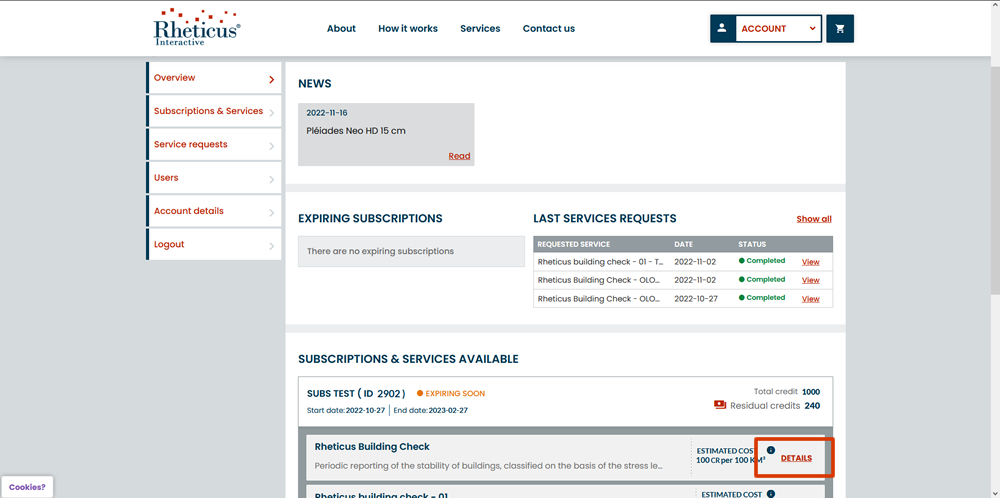Go to Services in top navigation
Image resolution: width=1000 pixels, height=498 pixels.
tap(480, 29)
